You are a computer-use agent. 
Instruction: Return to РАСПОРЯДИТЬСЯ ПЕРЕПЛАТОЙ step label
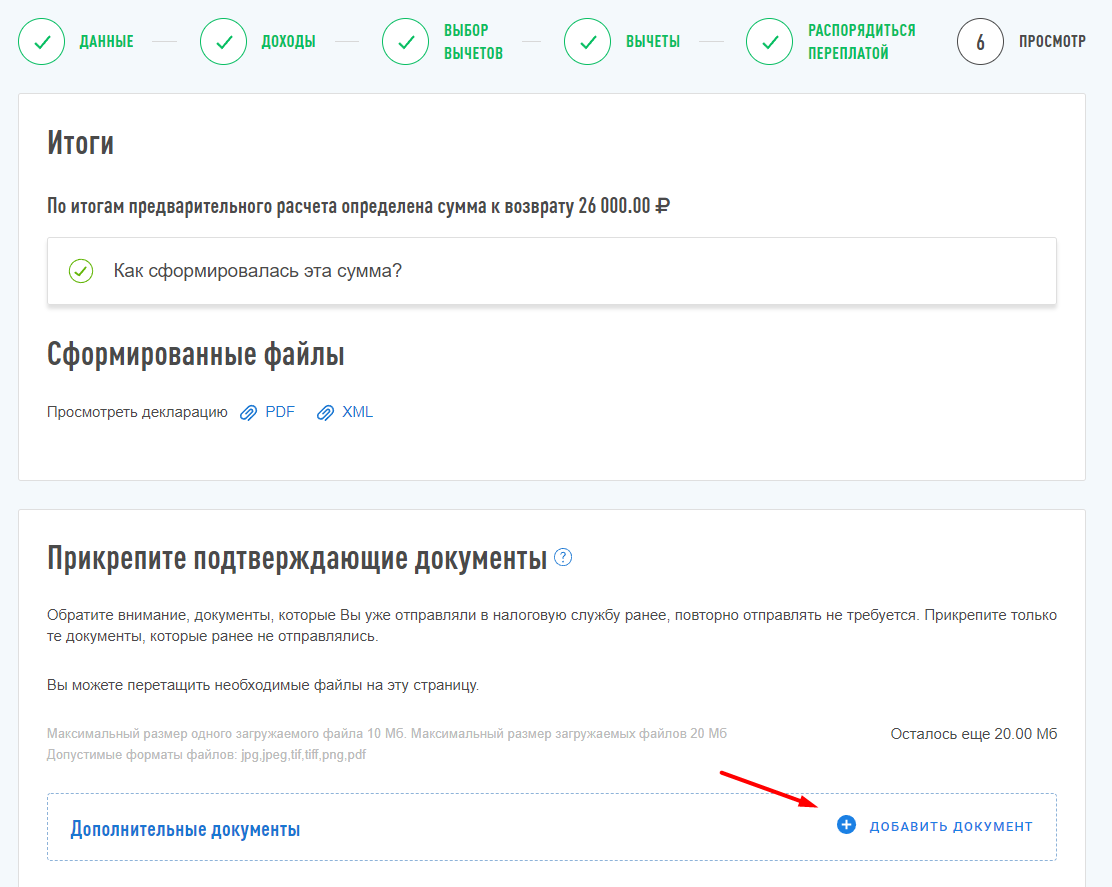(x=861, y=42)
